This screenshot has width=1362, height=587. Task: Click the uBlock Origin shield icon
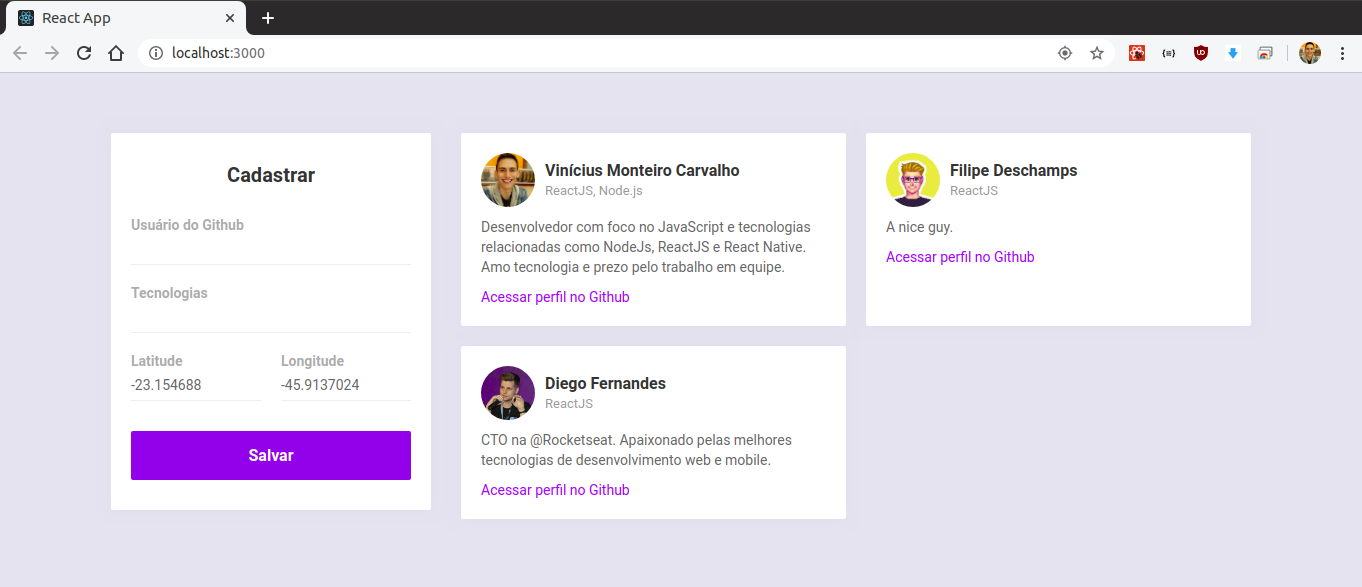click(x=1200, y=52)
